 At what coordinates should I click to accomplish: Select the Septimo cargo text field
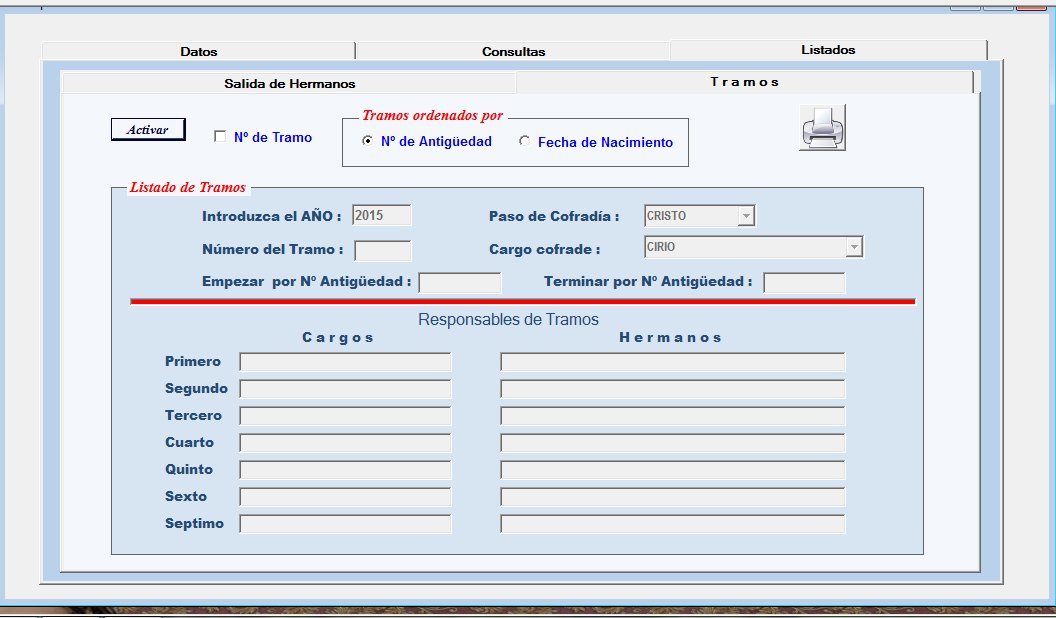[345, 524]
